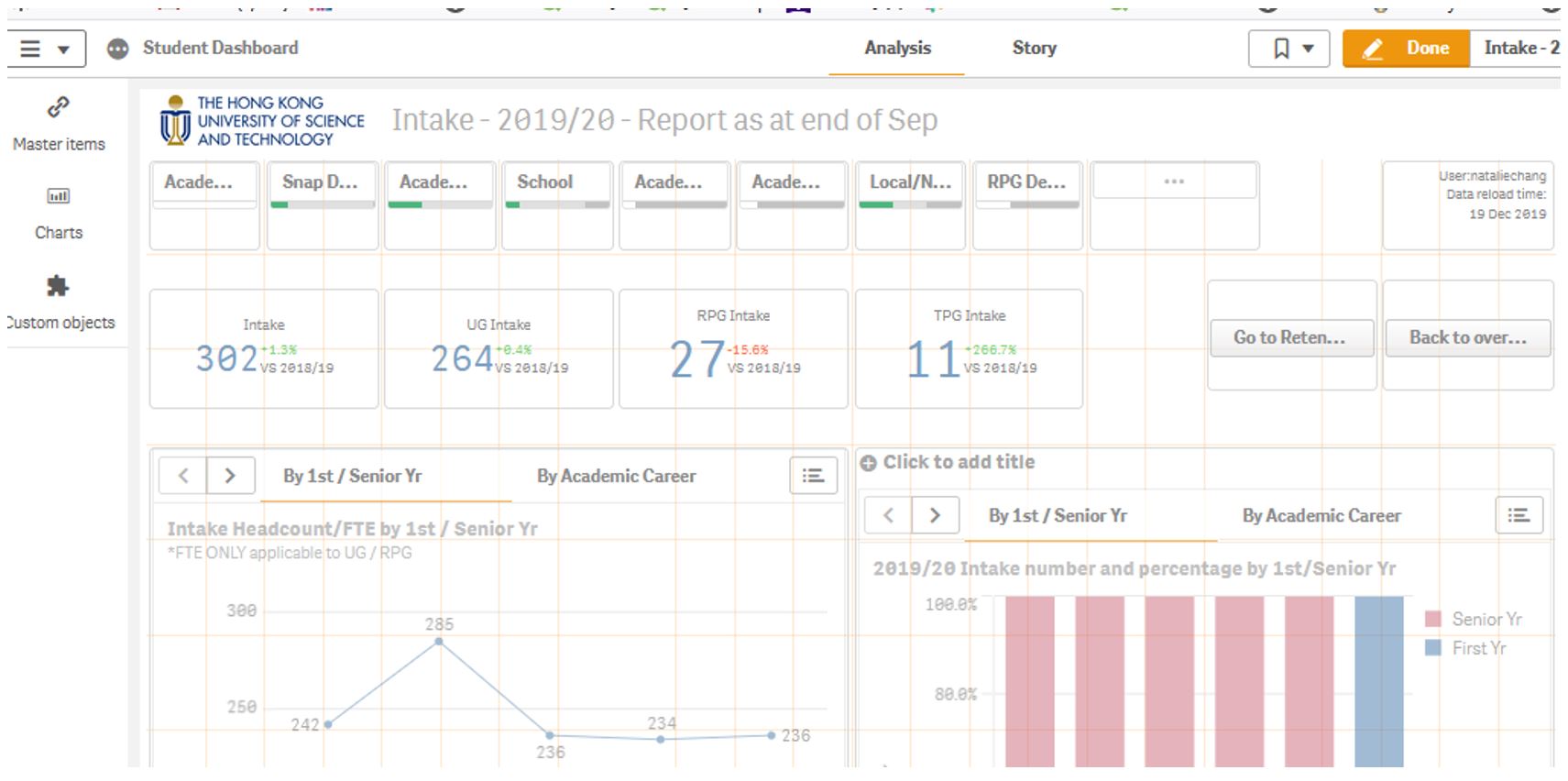
Task: Open the left container tab list icon
Action: (x=813, y=476)
